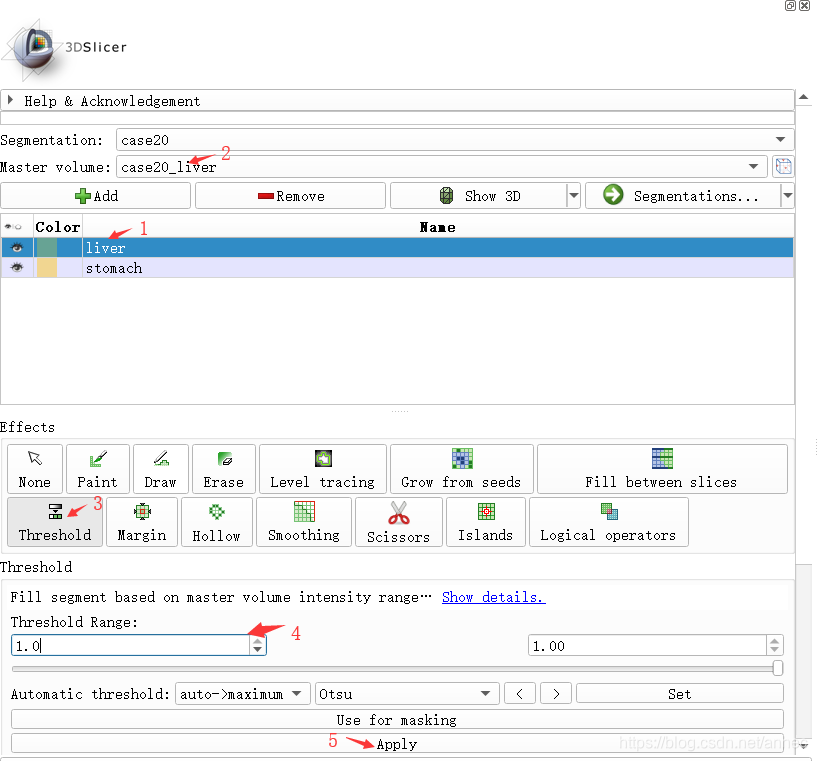Screen dimensions: 817x761
Task: Toggle all segments visibility in header
Action: 14,227
